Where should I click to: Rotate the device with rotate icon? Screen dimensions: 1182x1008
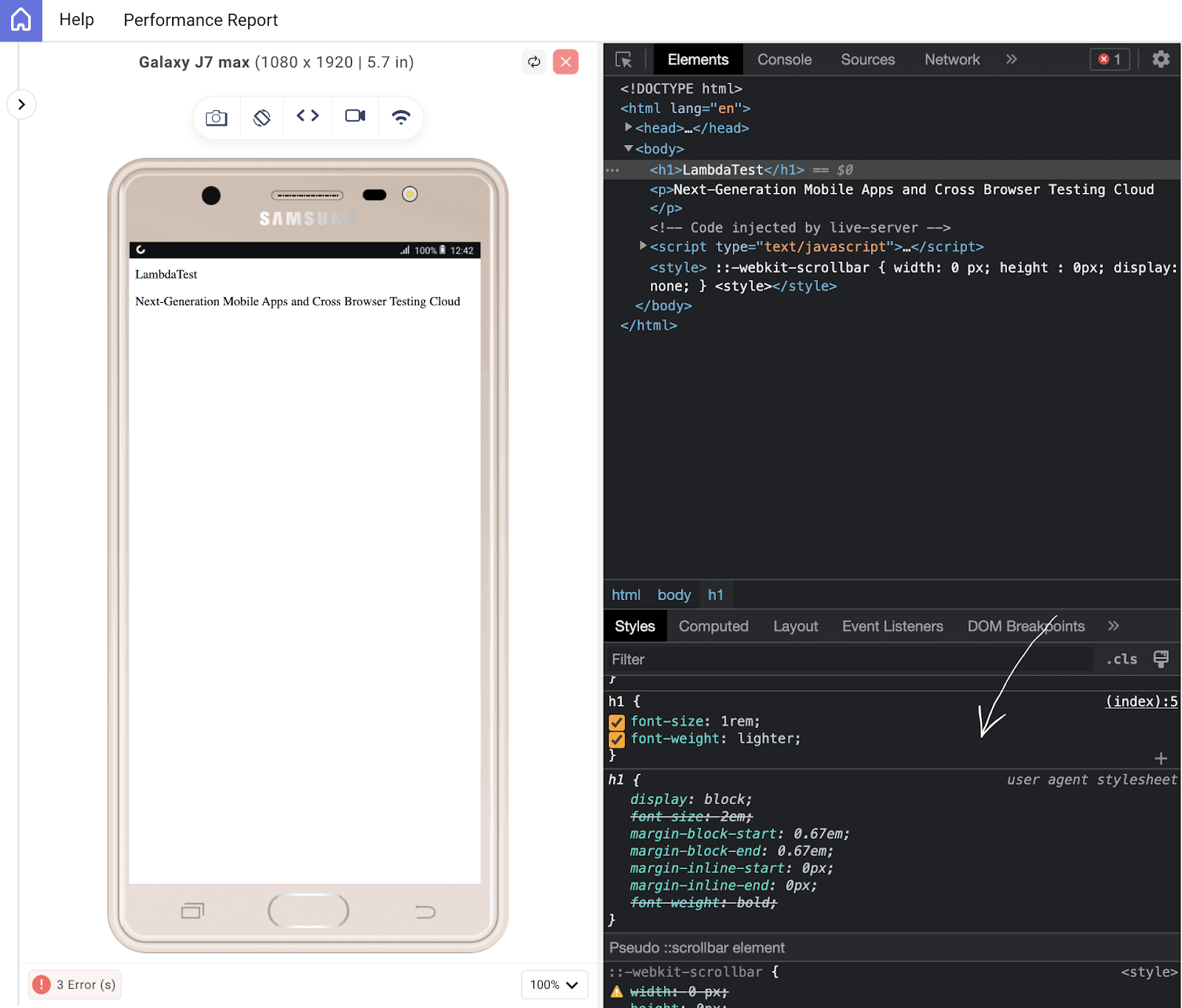click(x=262, y=118)
